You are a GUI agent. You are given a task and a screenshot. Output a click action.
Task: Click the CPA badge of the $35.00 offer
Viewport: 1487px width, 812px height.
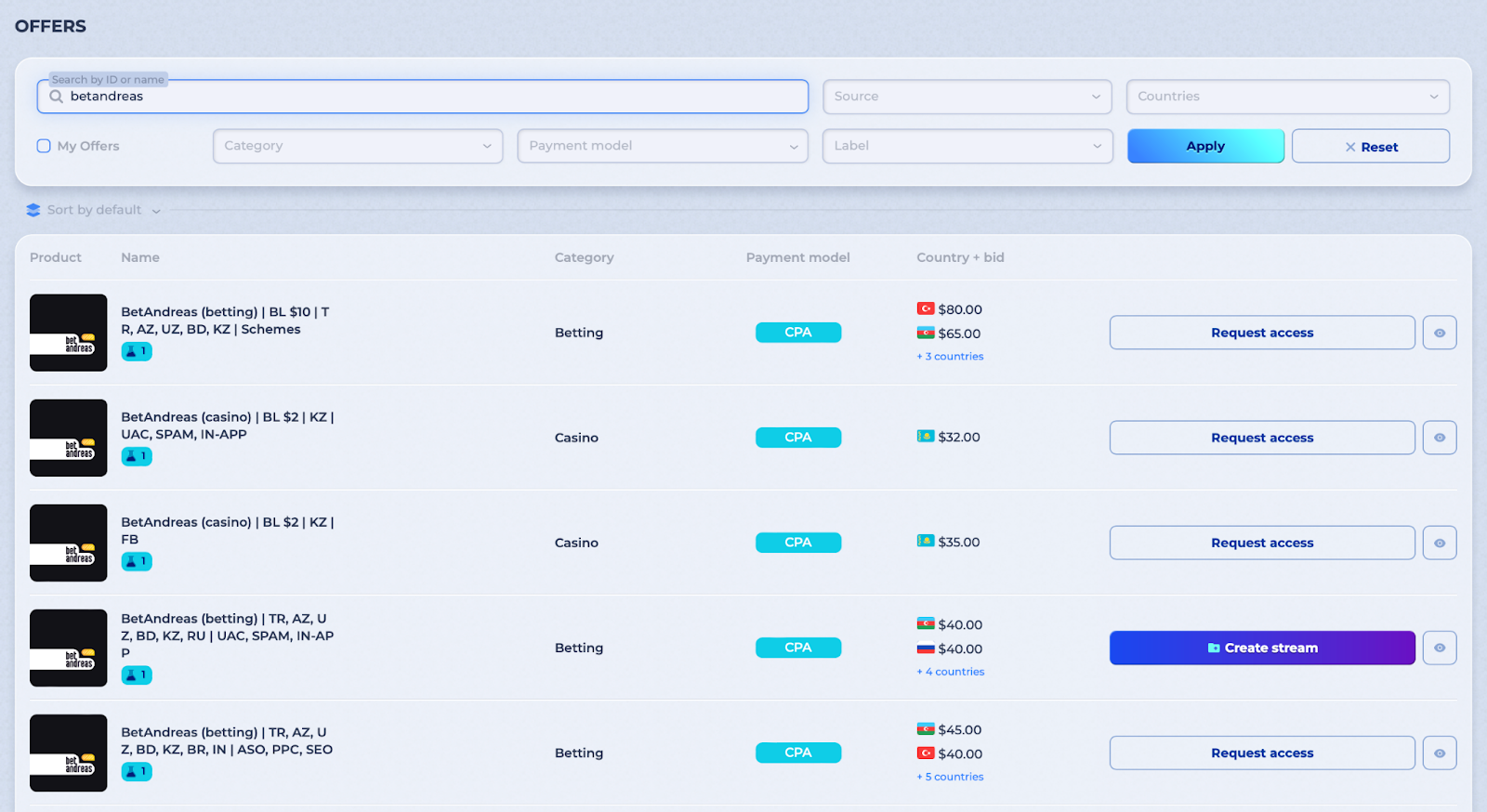click(798, 543)
